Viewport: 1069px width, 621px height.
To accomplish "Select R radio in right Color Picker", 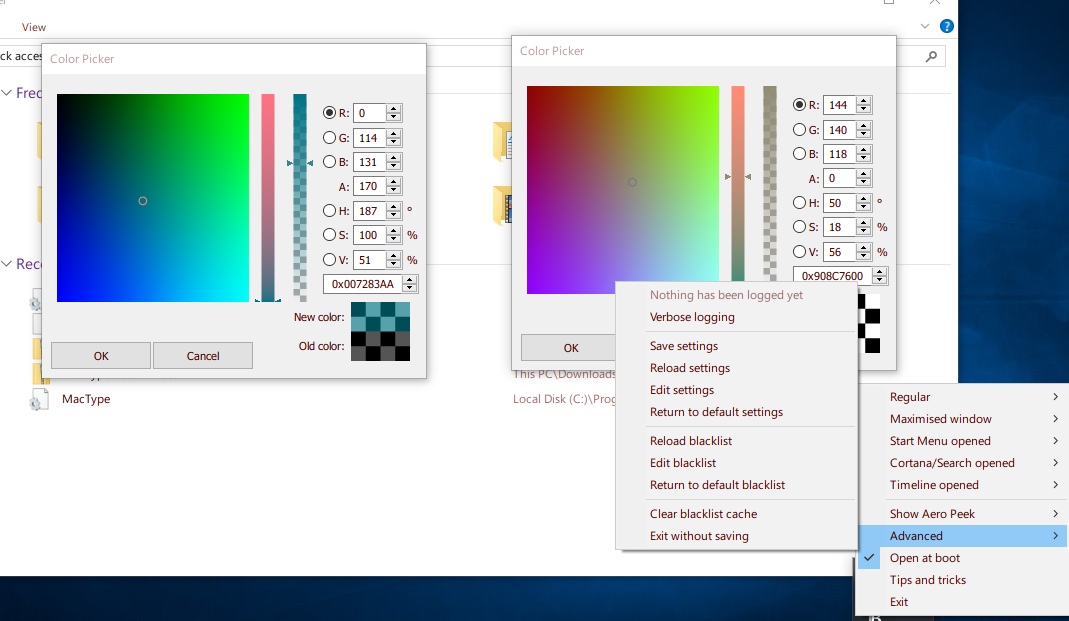I will pyautogui.click(x=799, y=105).
